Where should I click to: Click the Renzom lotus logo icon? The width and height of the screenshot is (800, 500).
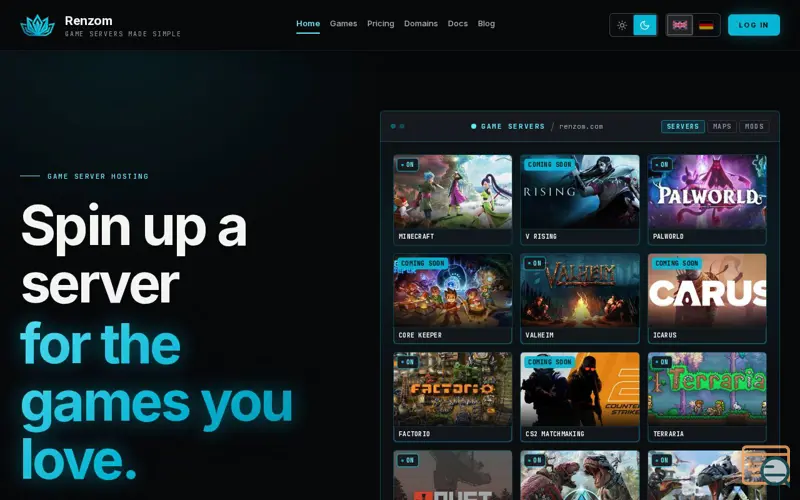click(x=37, y=26)
